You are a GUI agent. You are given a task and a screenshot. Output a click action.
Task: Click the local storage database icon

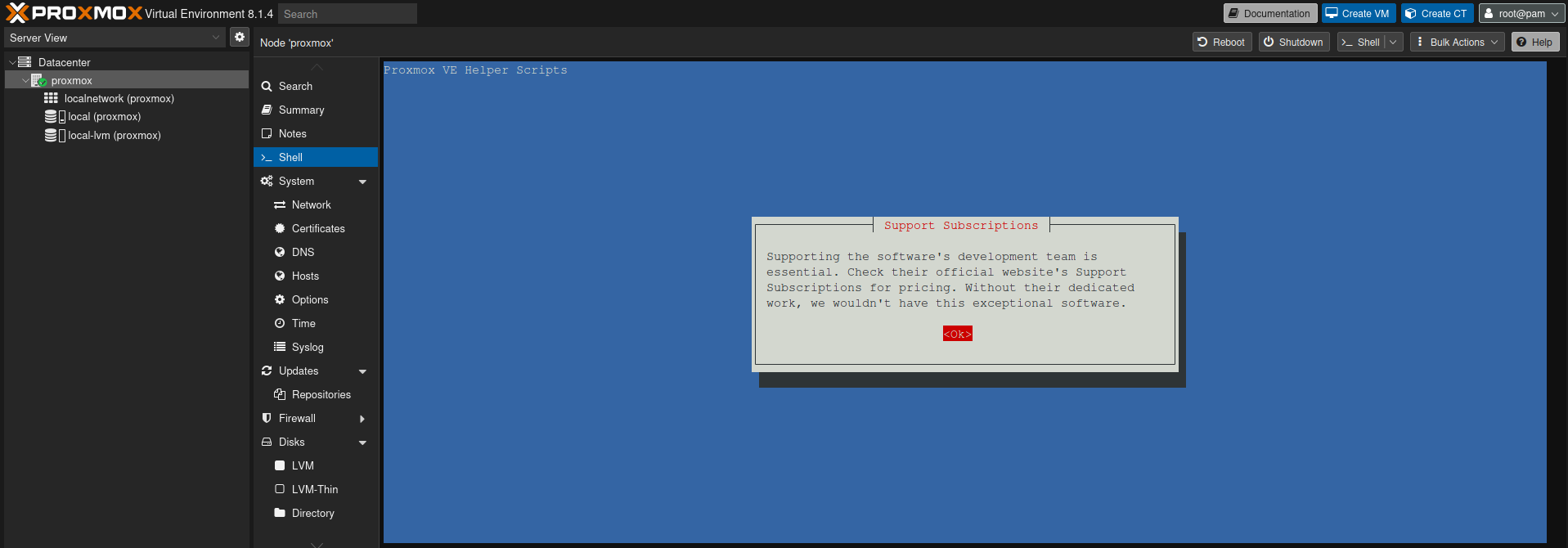click(x=55, y=116)
